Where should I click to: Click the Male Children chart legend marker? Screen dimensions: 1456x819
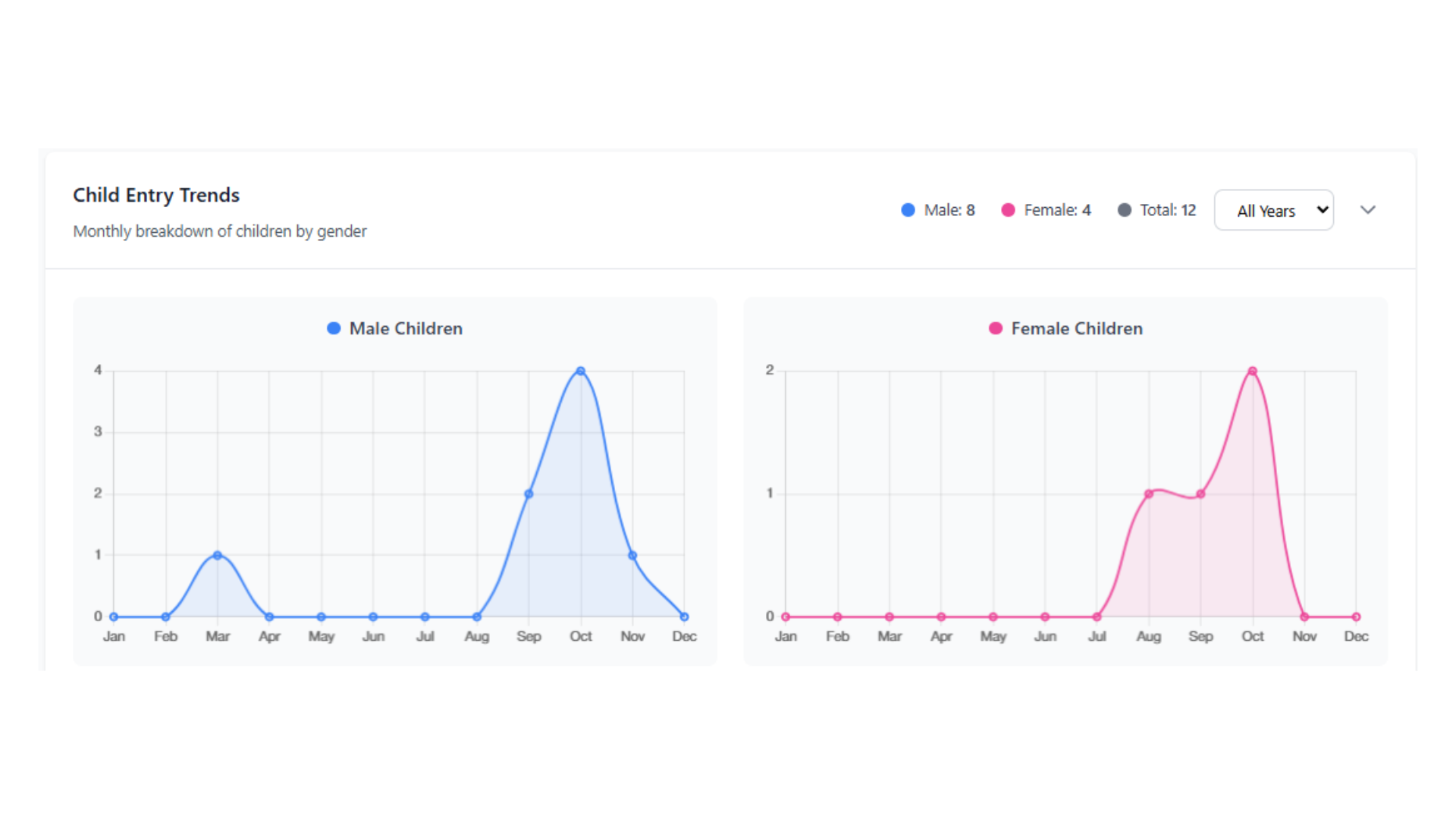coord(334,328)
